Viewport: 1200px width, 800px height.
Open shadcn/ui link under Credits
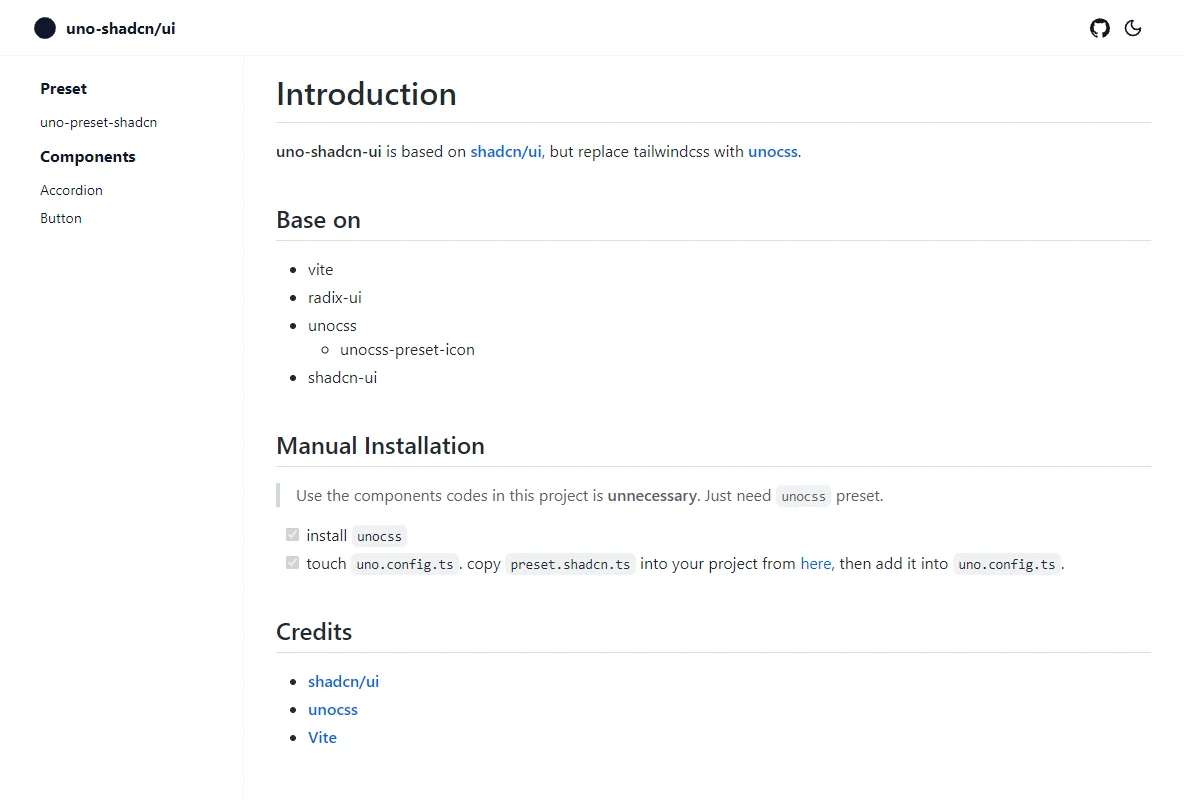pos(343,682)
